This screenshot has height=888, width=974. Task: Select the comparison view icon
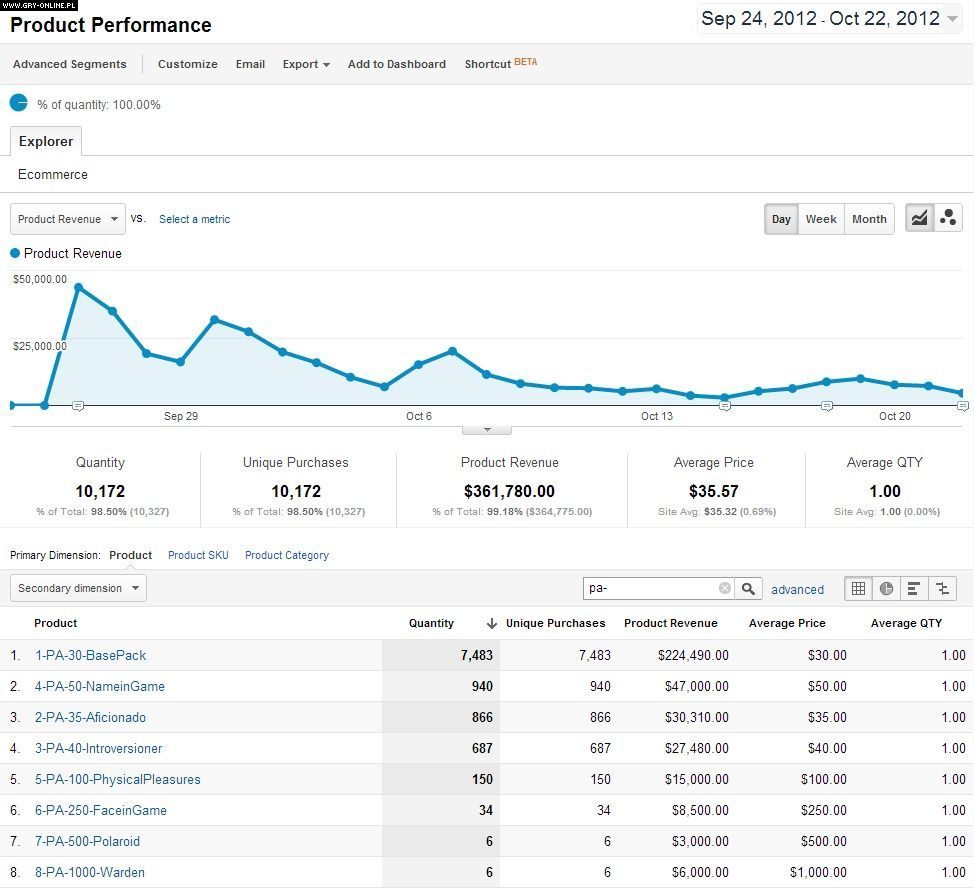(x=942, y=588)
